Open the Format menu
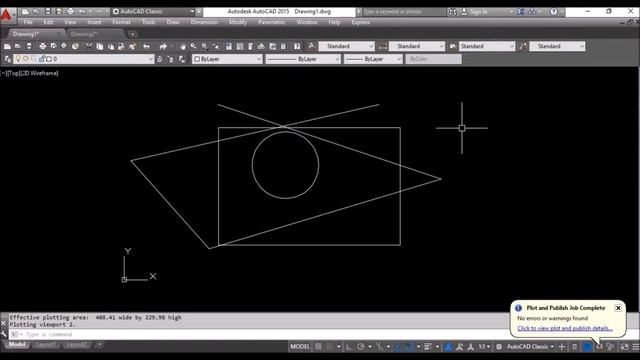The height and width of the screenshot is (360, 640). pos(121,22)
